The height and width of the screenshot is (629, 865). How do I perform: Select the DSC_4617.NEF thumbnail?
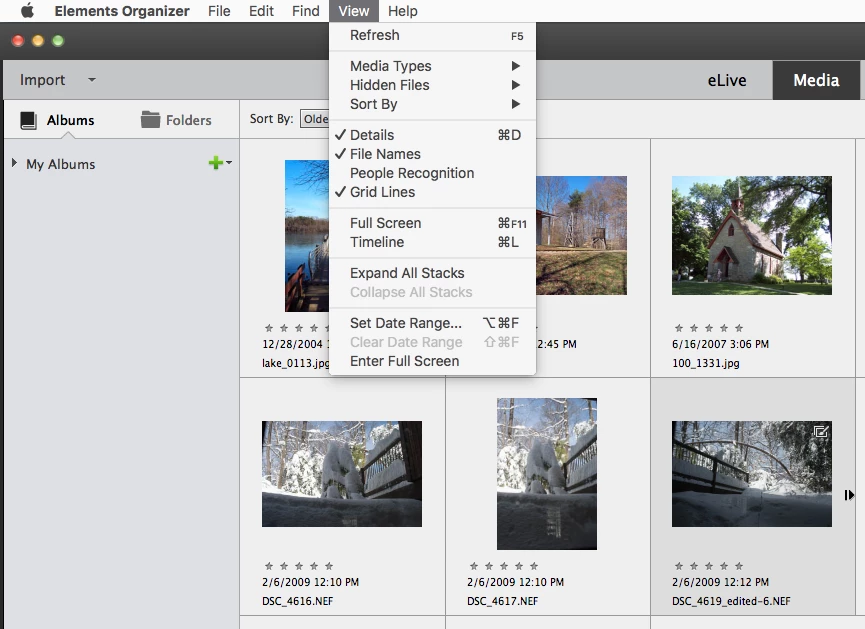[x=547, y=474]
